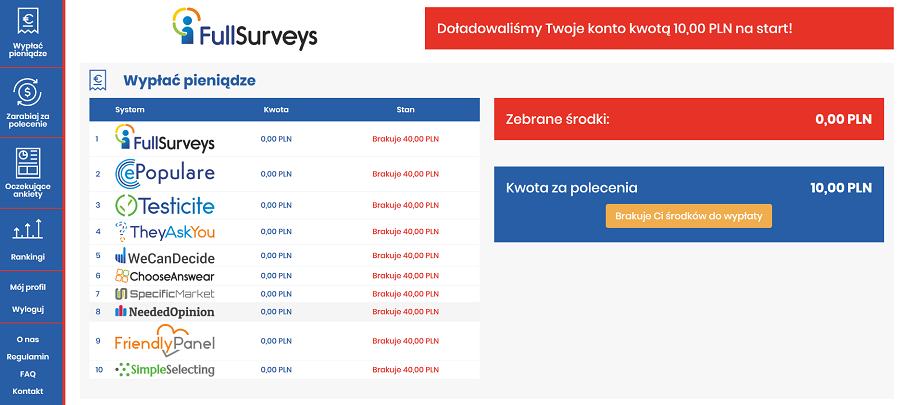Click Wyloguj to log out
This screenshot has width=900, height=405.
28,309
